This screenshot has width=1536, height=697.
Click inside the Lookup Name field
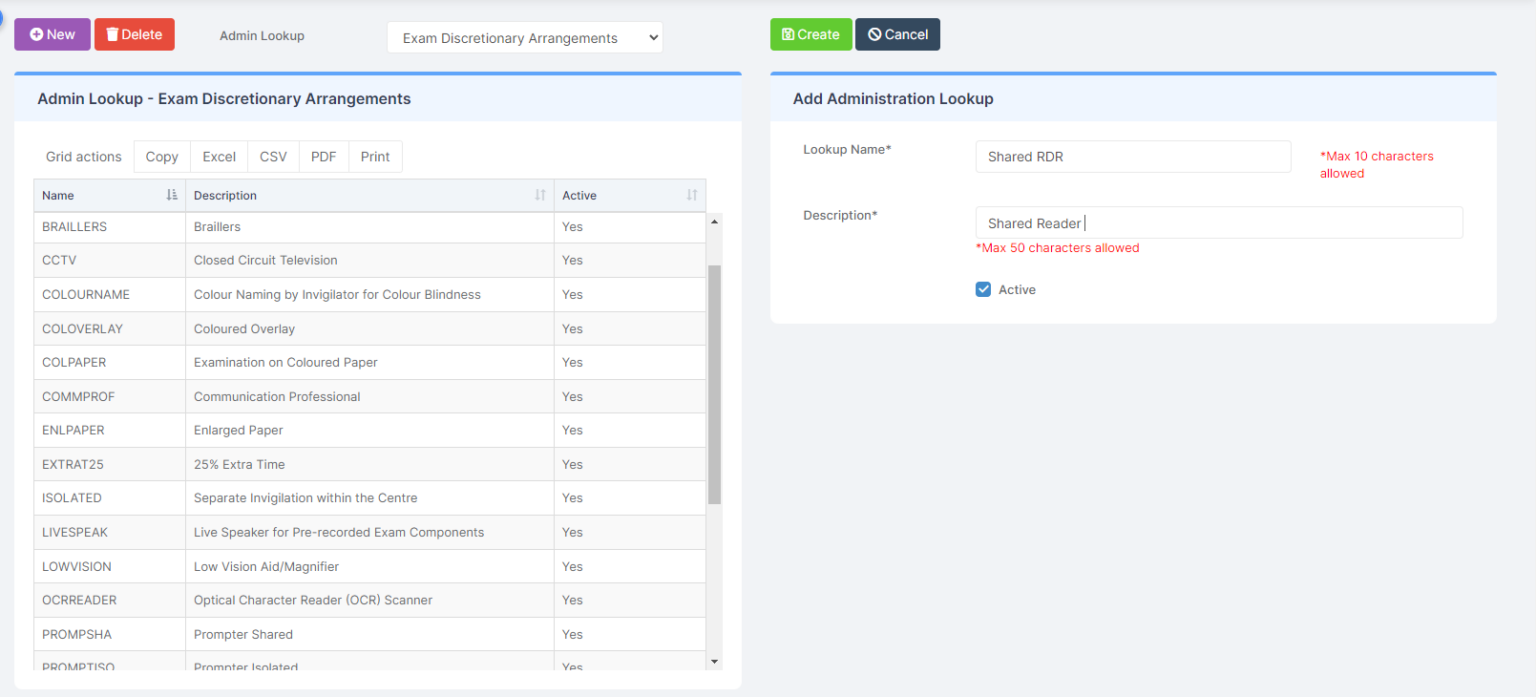click(x=1132, y=156)
